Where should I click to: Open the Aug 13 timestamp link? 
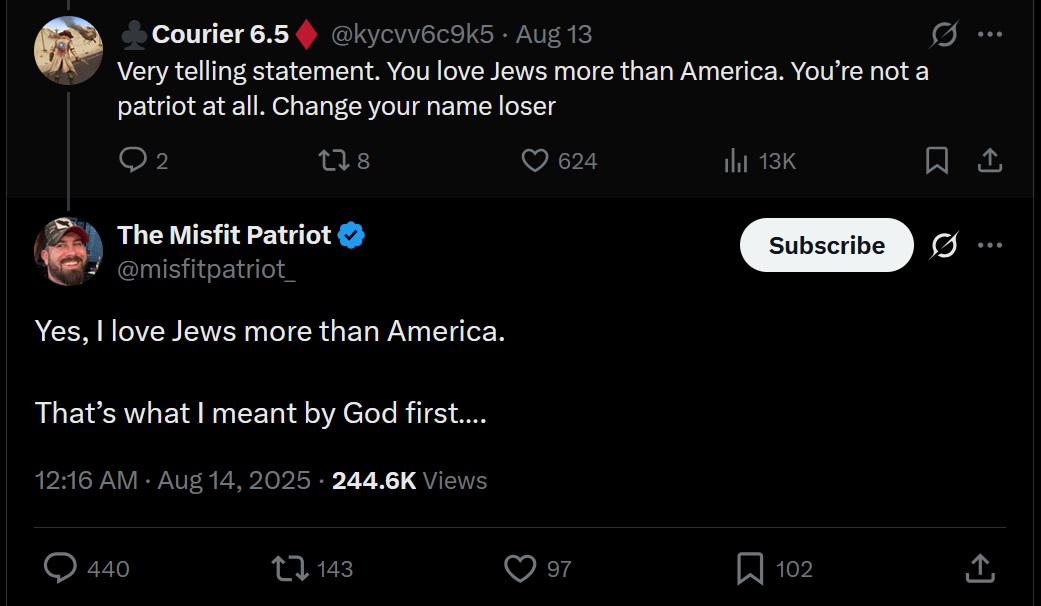coord(554,35)
